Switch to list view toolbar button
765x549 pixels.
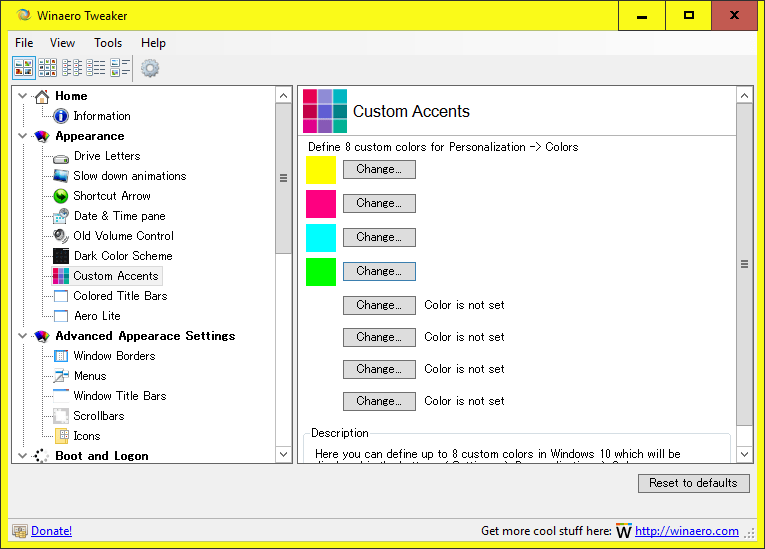96,68
